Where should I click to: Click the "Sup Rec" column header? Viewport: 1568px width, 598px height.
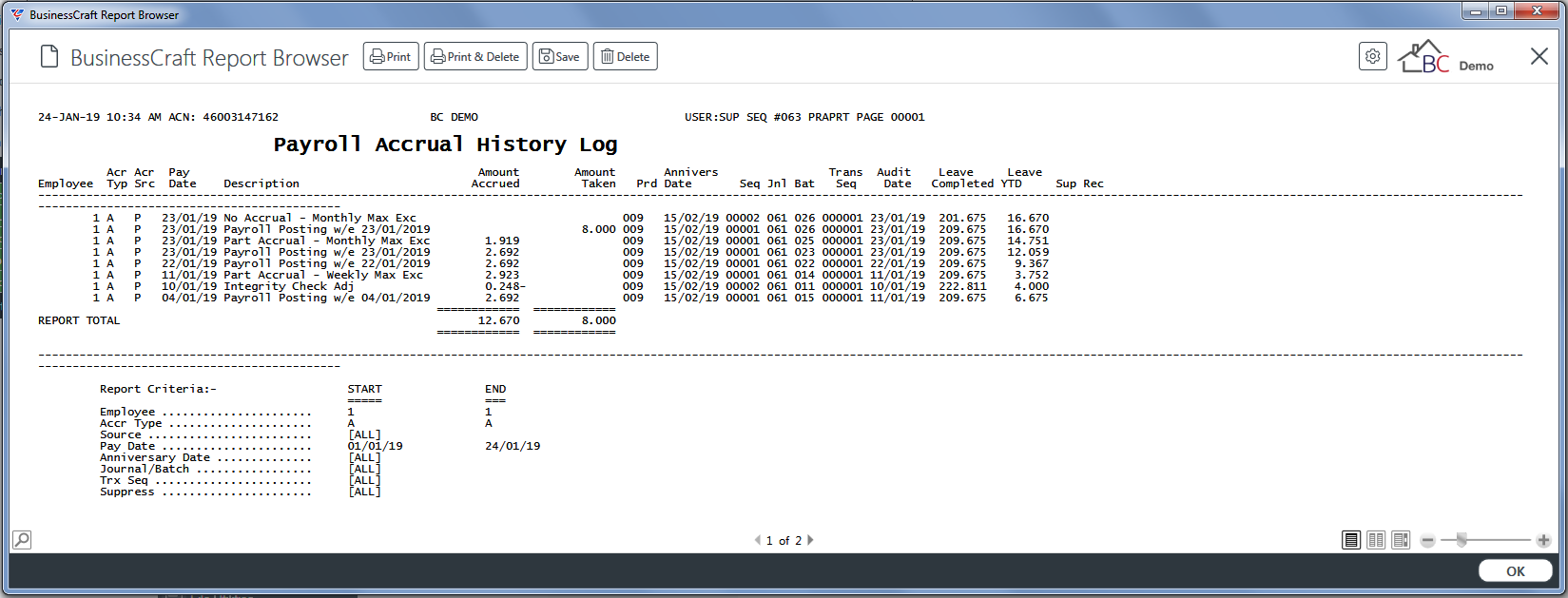1079,183
